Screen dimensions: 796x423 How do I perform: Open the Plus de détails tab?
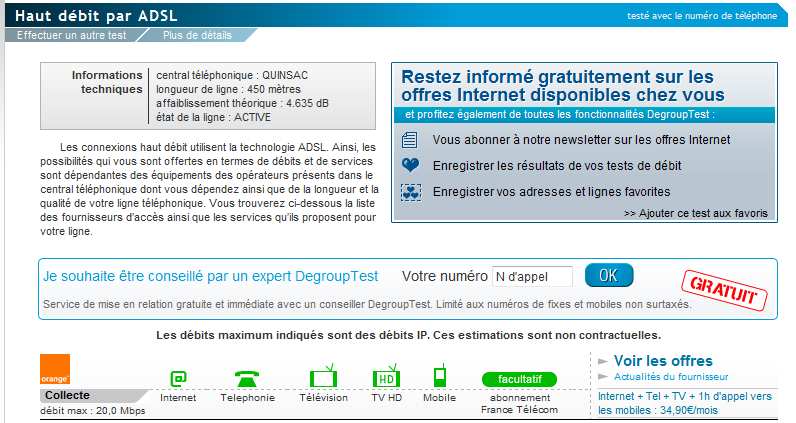197,36
